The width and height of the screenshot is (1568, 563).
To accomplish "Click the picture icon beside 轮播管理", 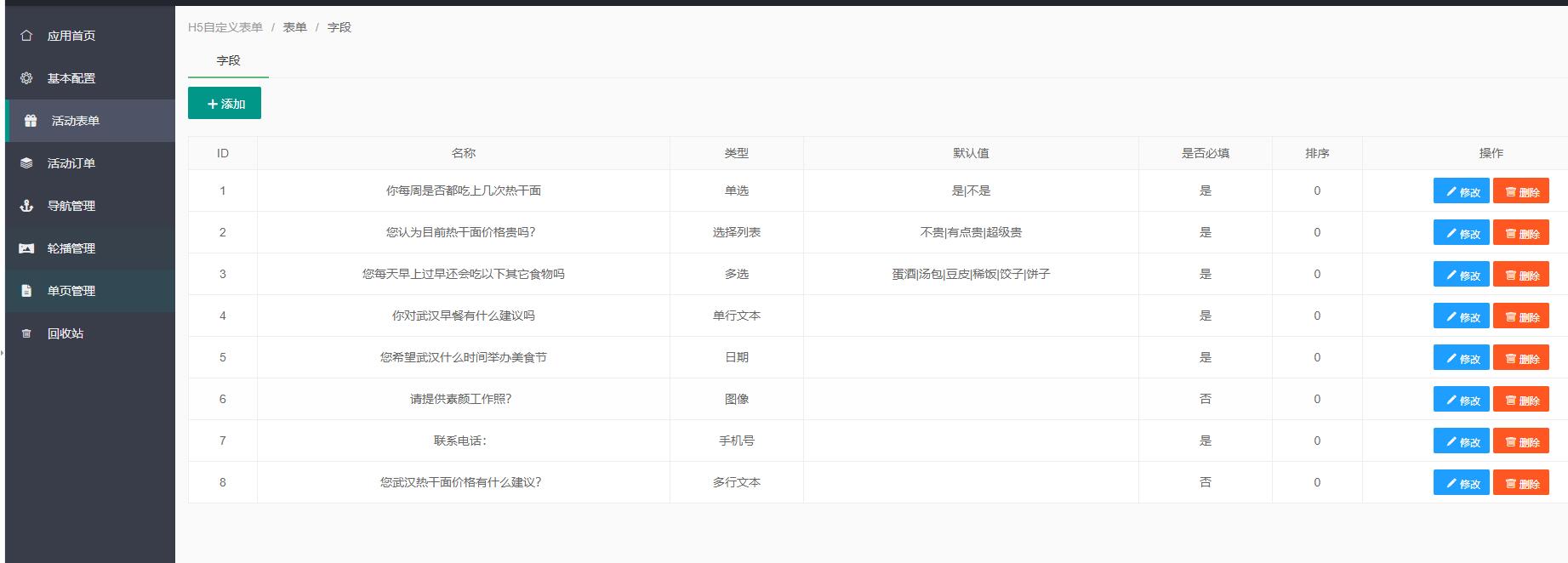I will click(26, 248).
